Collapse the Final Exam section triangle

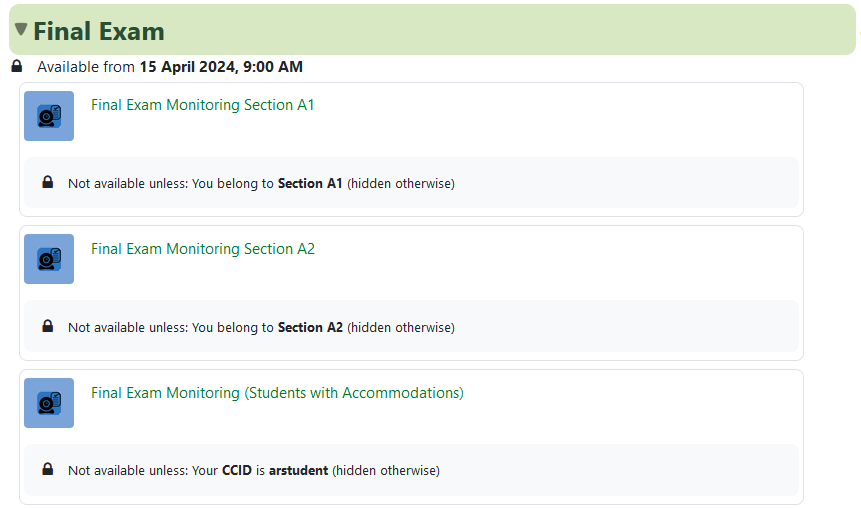(21, 30)
